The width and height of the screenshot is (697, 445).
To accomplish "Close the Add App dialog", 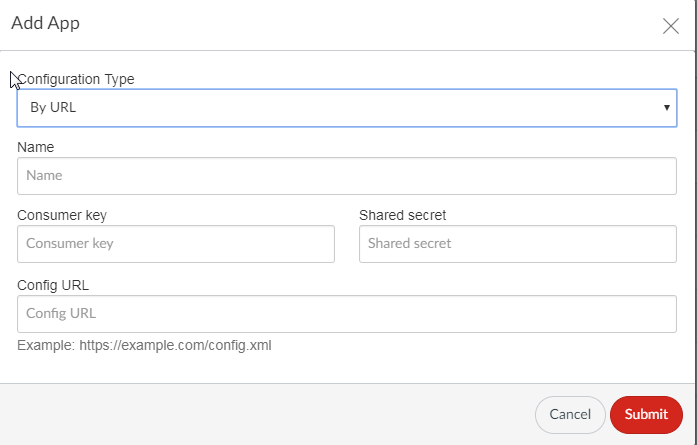I will (x=671, y=26).
